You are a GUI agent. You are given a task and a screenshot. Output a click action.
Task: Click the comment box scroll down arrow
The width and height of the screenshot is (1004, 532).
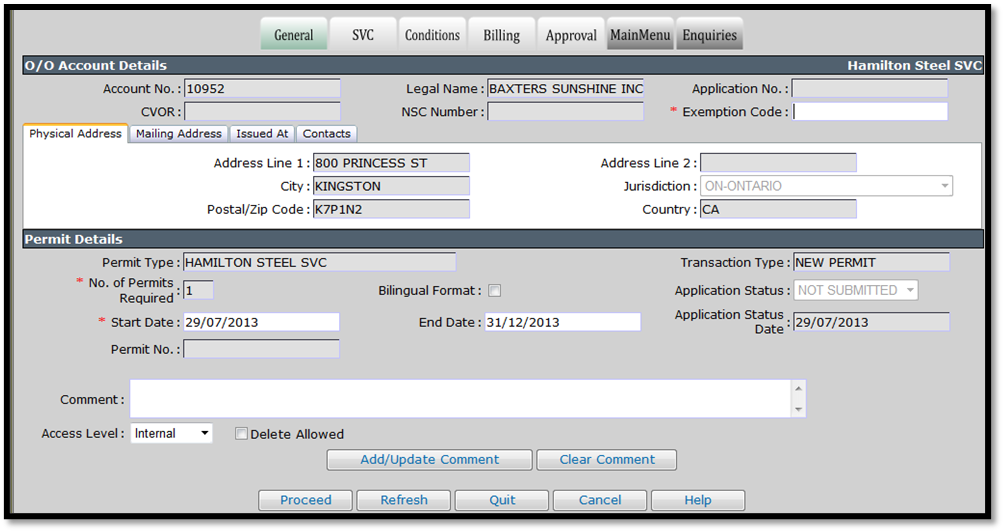[798, 409]
